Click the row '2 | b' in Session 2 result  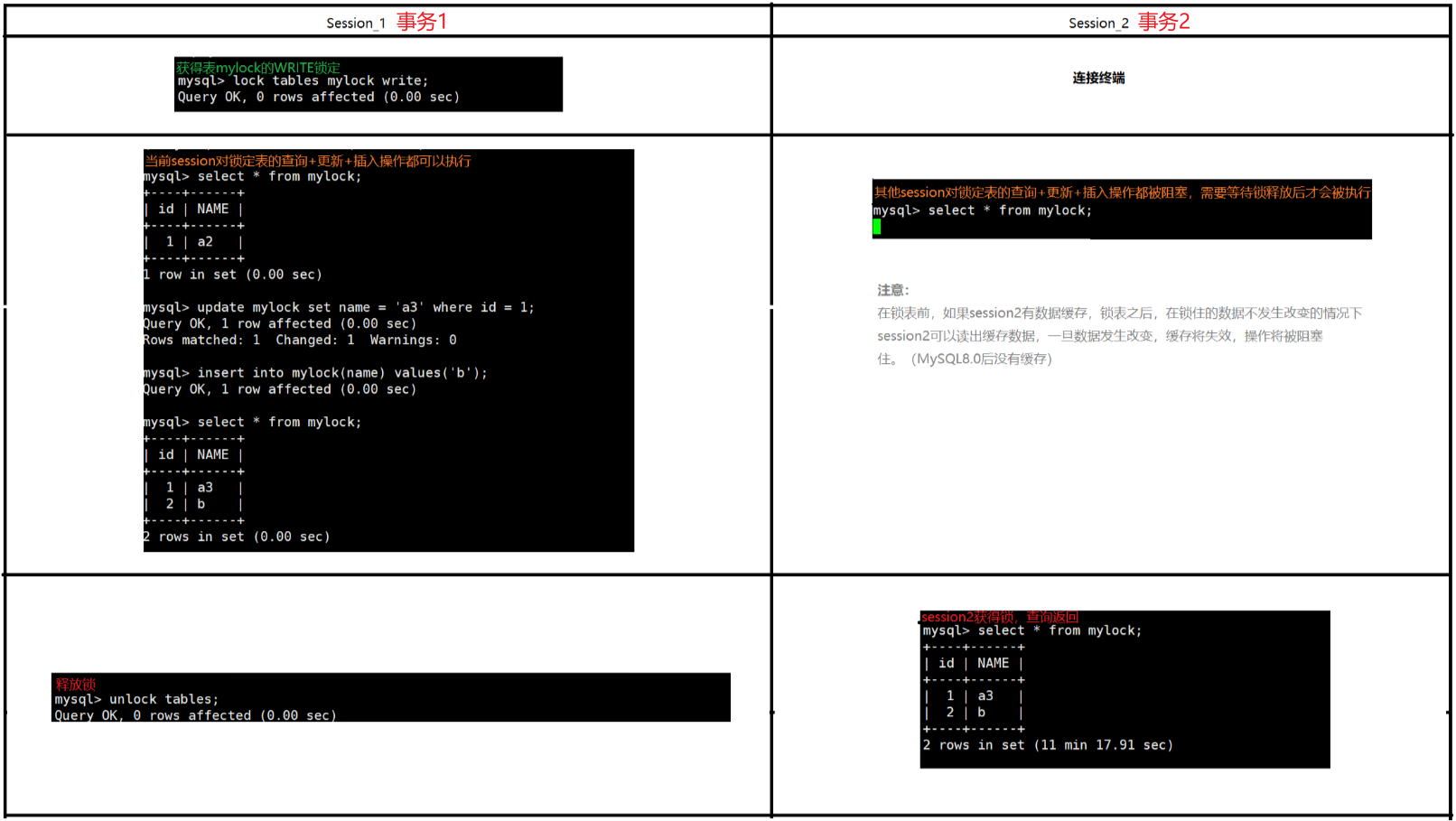point(974,713)
